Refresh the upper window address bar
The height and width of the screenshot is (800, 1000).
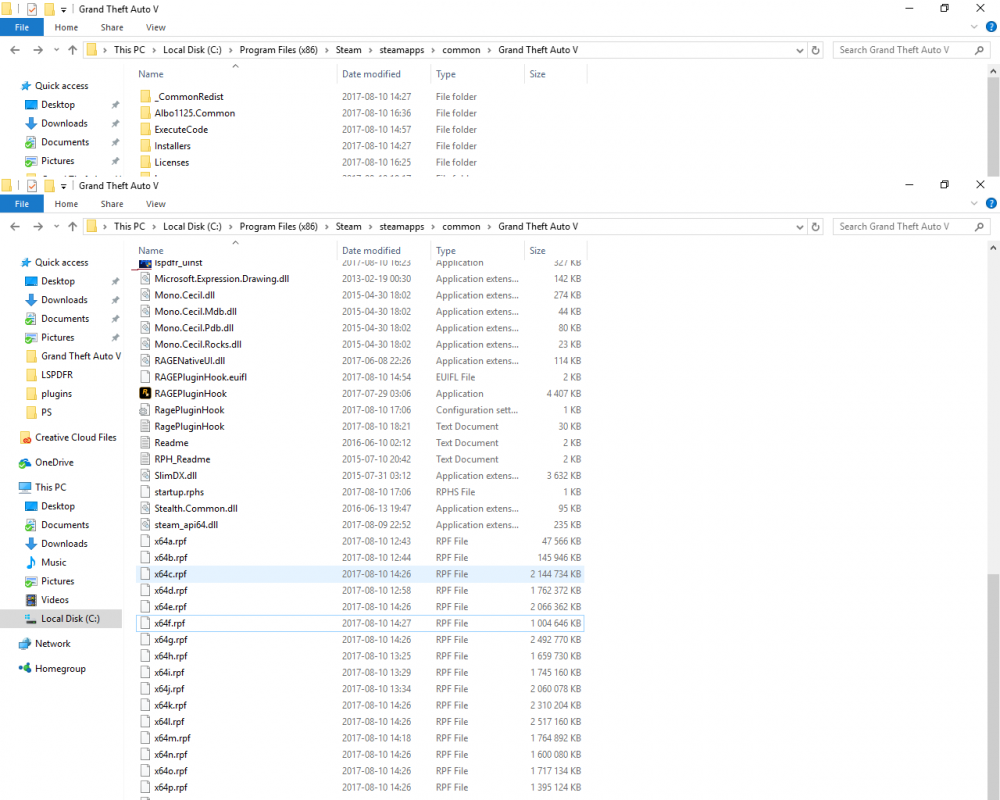(x=816, y=50)
